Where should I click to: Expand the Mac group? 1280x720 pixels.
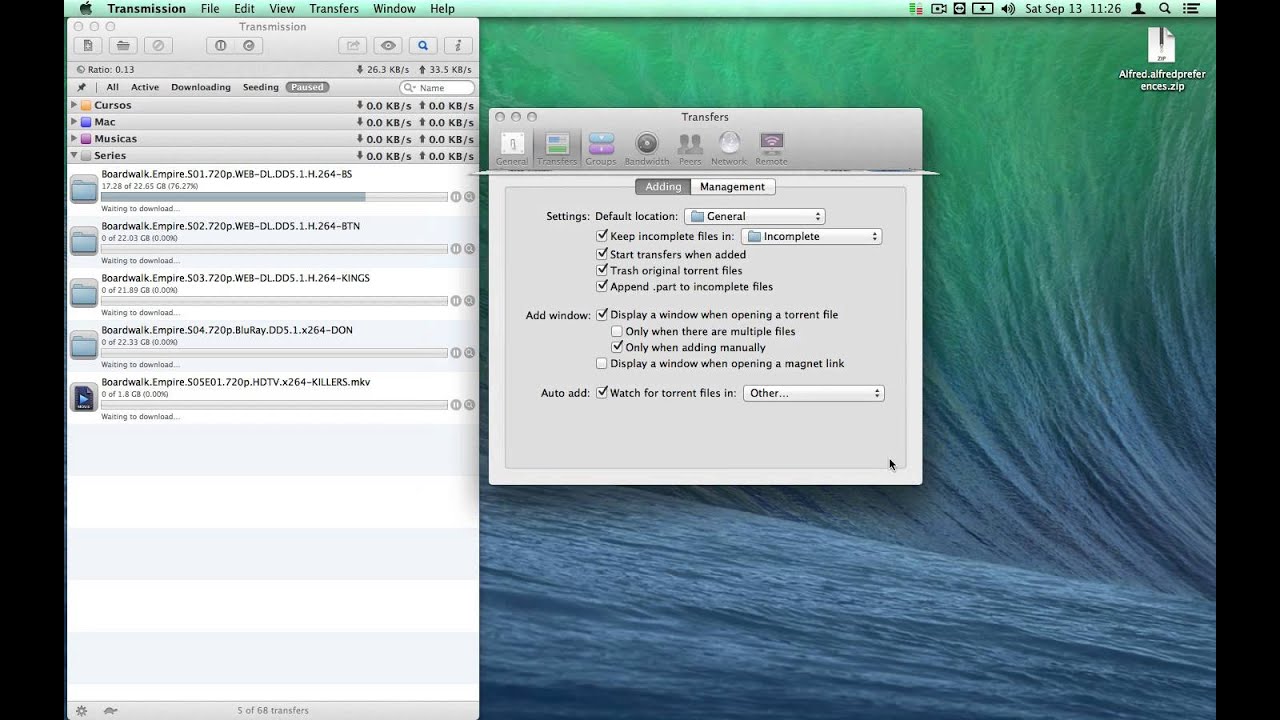coord(74,122)
